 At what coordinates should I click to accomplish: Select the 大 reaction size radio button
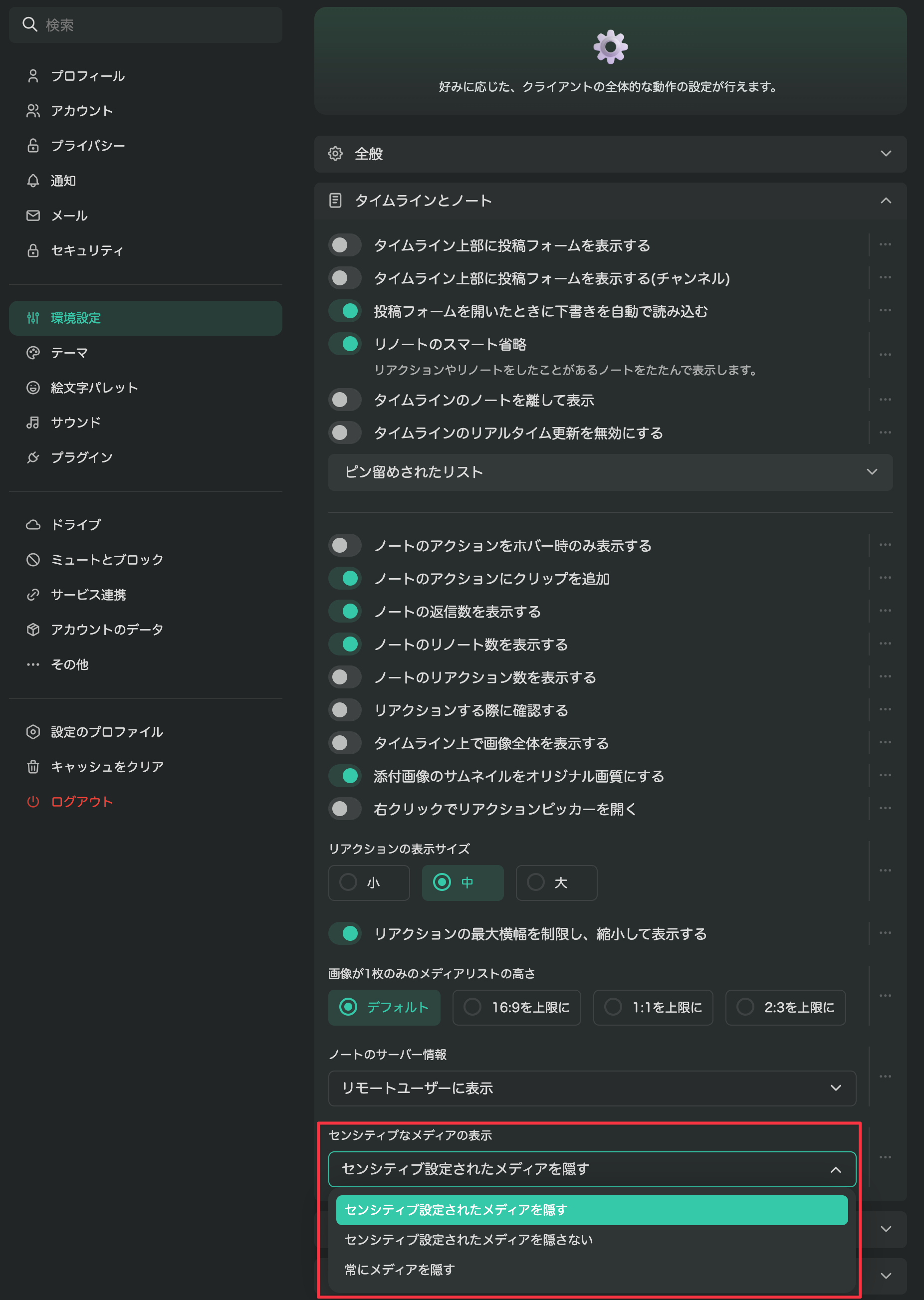click(556, 882)
